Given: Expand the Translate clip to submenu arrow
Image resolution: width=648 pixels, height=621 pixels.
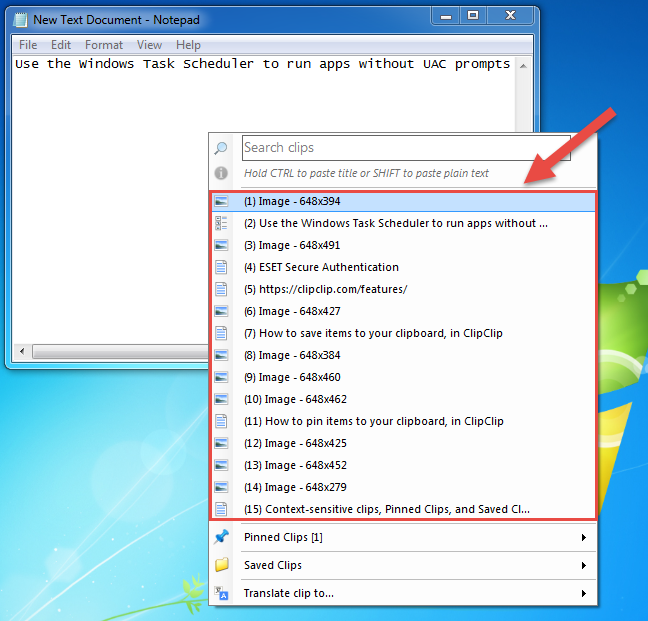Looking at the screenshot, I should (x=584, y=593).
